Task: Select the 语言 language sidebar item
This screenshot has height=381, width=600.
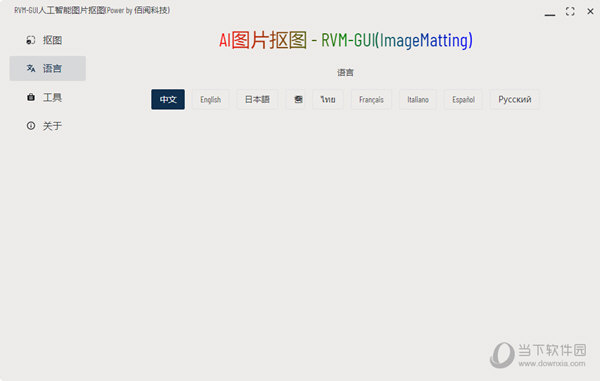Action: [47, 68]
